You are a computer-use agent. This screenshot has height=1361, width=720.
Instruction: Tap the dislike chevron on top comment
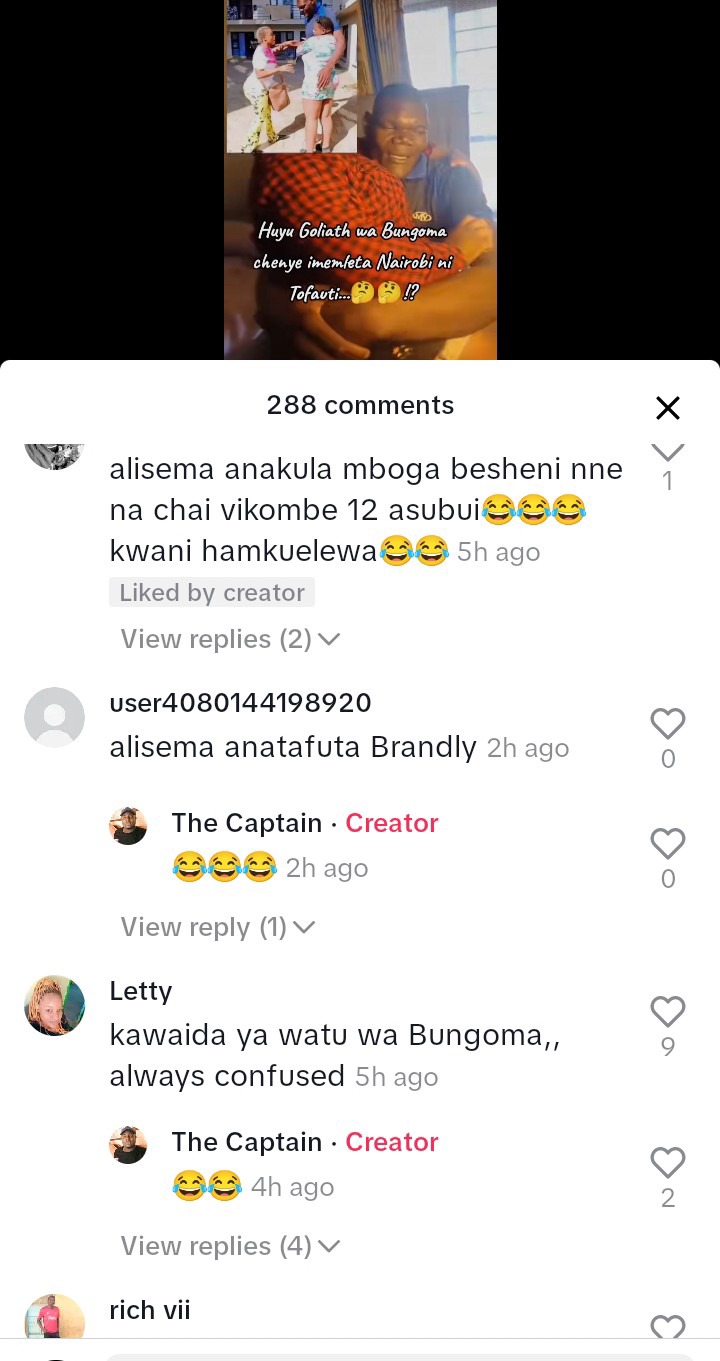click(668, 452)
